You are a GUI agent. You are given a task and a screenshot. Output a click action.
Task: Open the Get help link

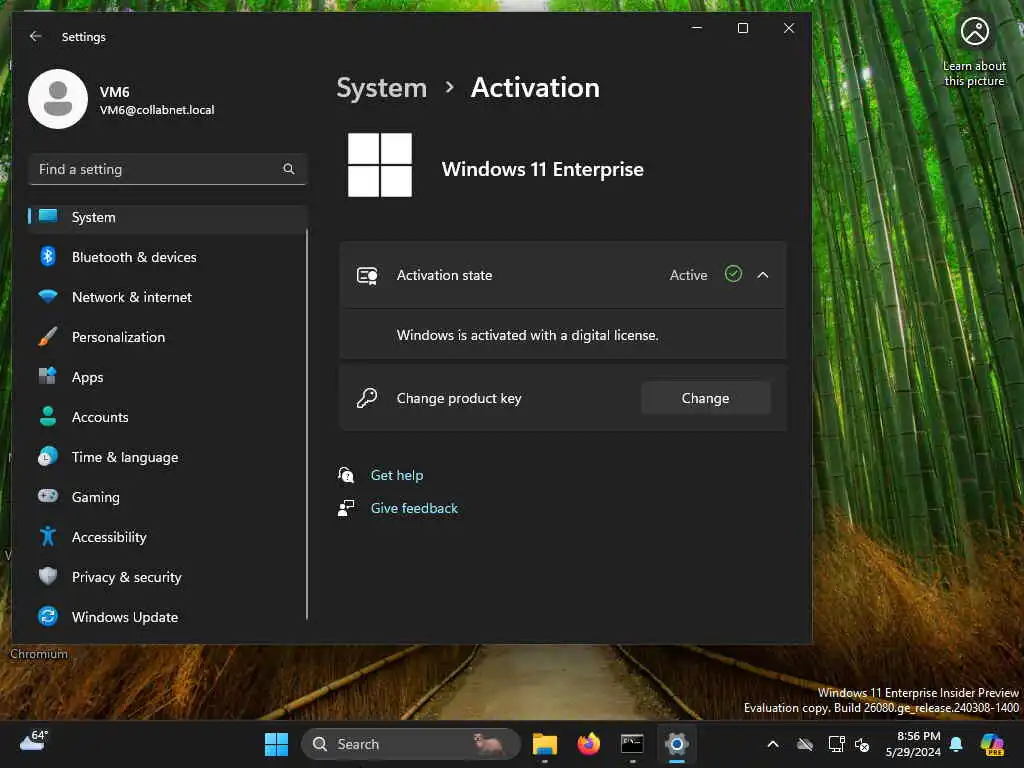point(397,475)
